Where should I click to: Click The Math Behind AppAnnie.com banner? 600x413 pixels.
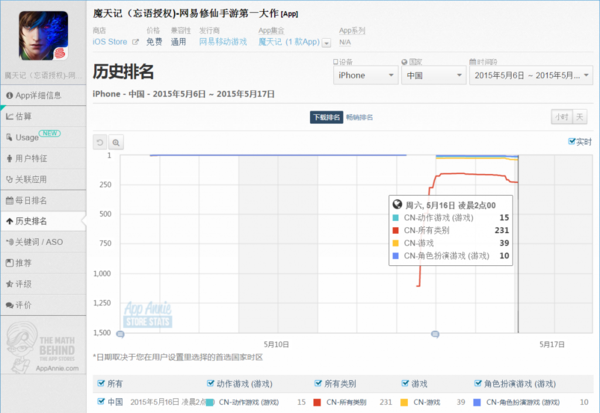coord(43,347)
